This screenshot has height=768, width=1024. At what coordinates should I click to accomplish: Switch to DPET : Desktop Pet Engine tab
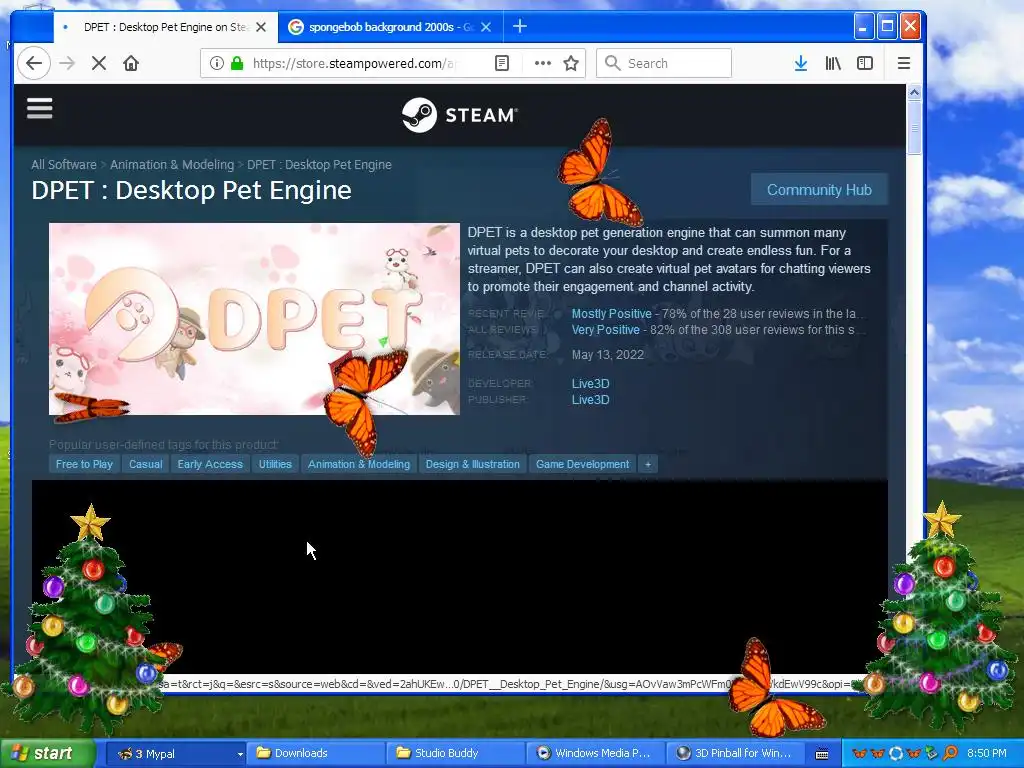[x=165, y=27]
